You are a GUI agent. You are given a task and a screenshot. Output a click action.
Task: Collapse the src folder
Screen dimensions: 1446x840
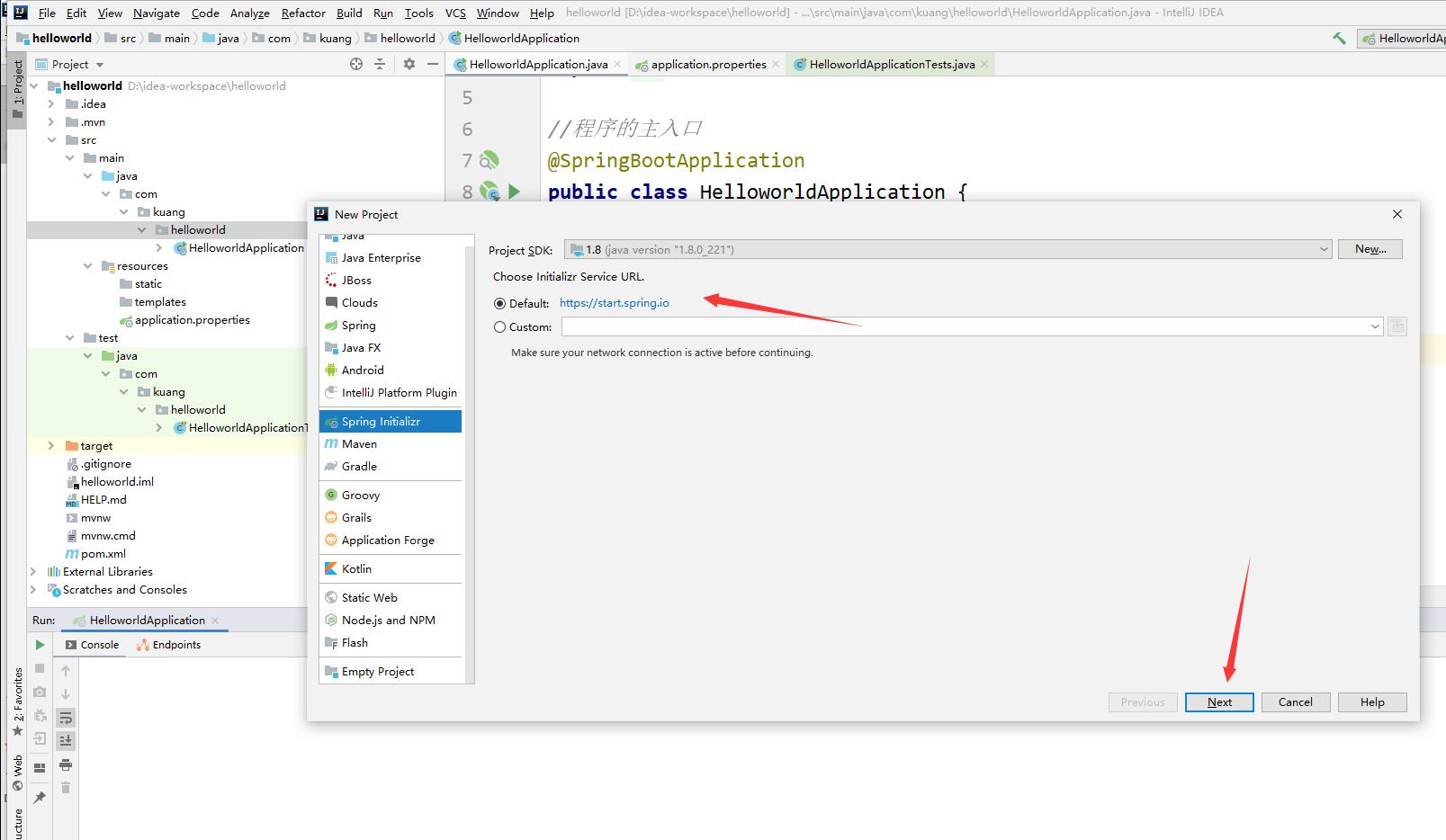pyautogui.click(x=51, y=140)
